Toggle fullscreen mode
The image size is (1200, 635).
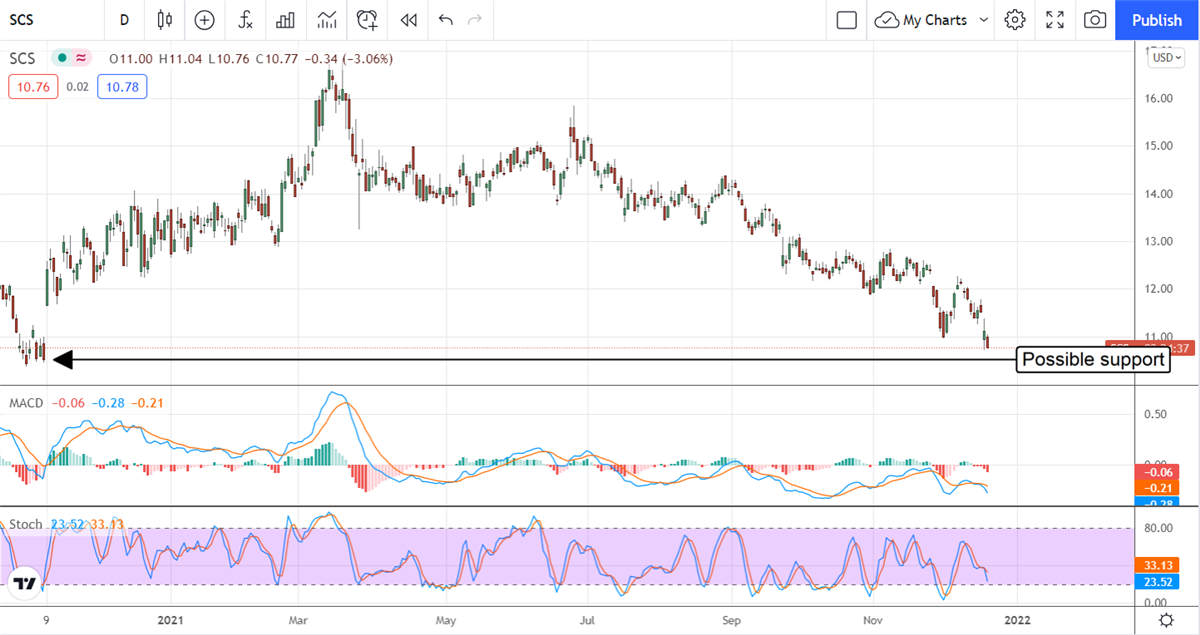(x=1055, y=19)
